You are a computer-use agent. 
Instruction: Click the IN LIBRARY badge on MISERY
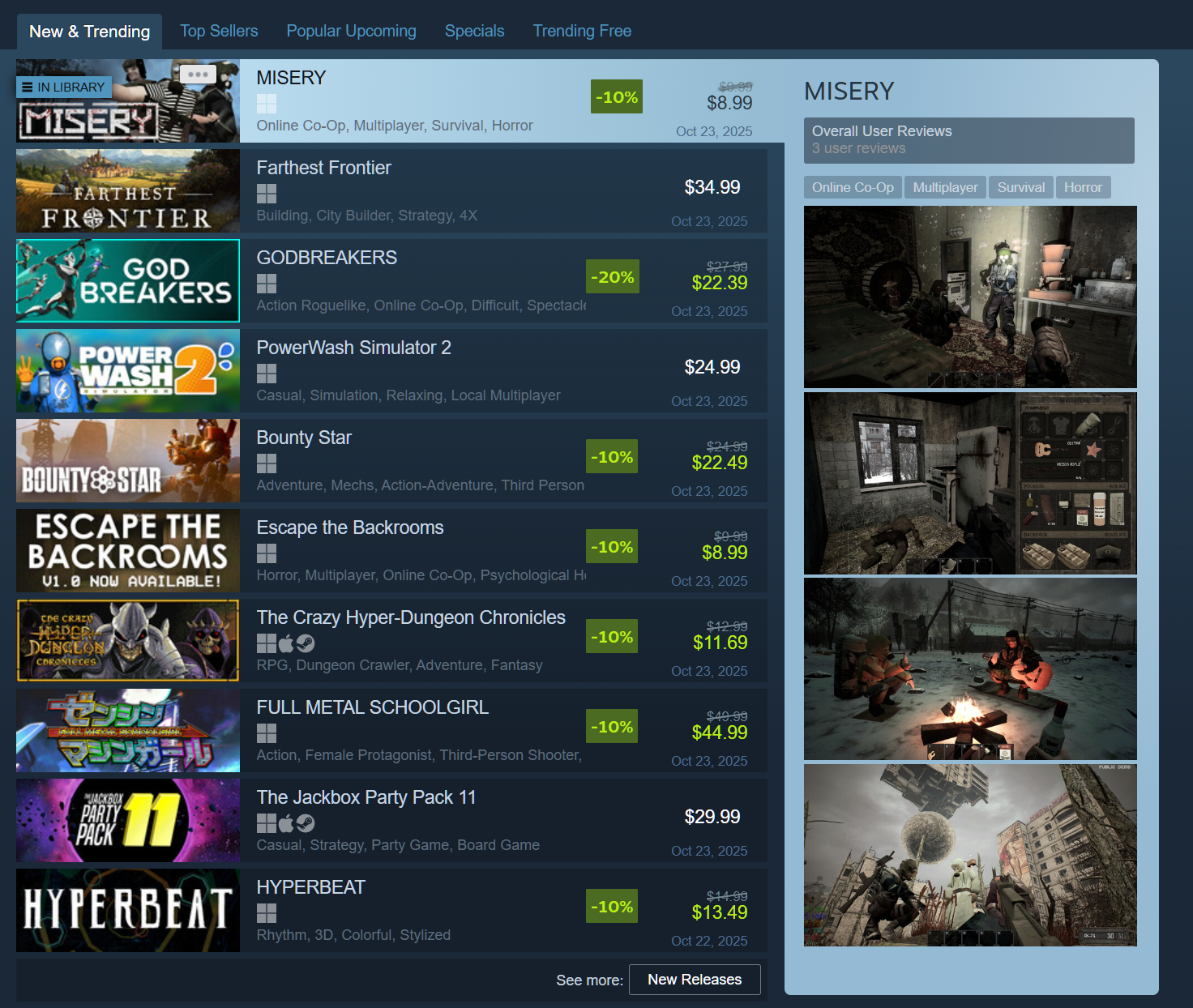point(63,87)
